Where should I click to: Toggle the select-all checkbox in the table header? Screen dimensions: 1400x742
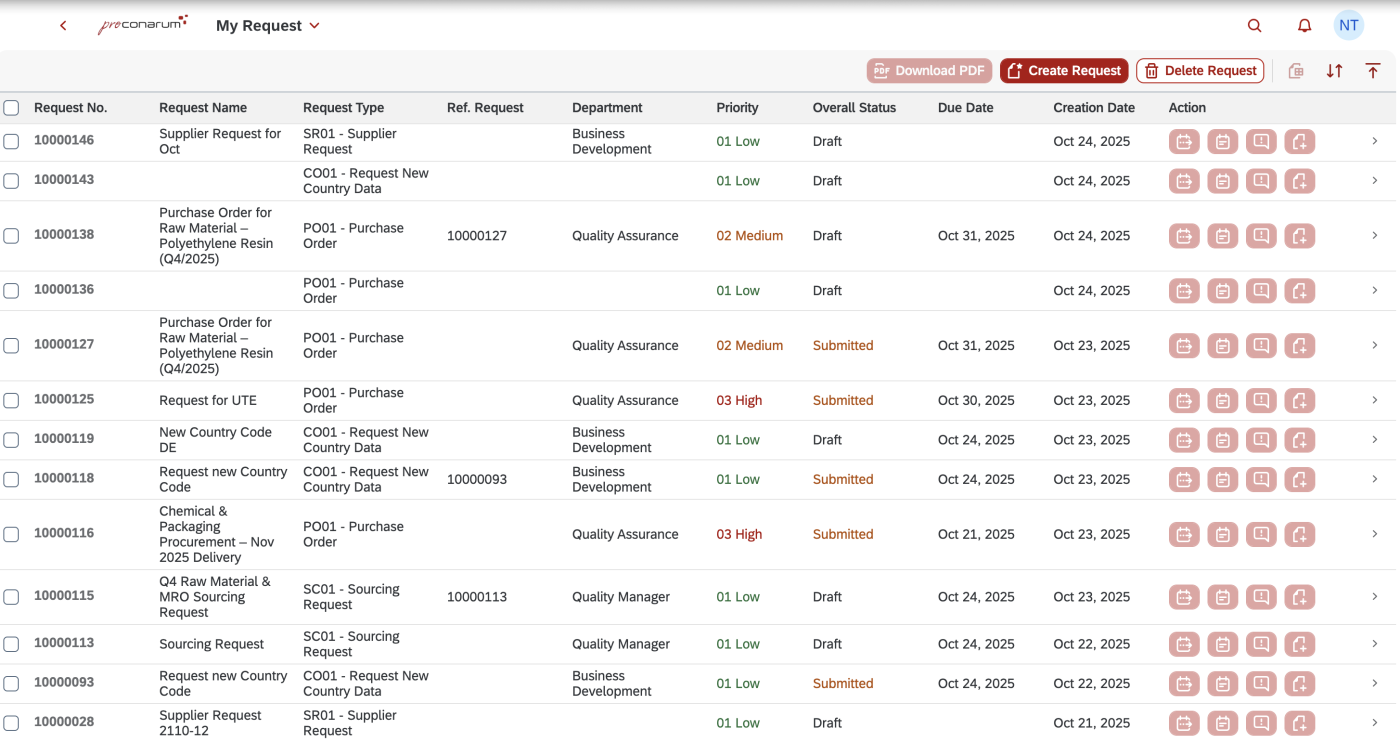11,108
